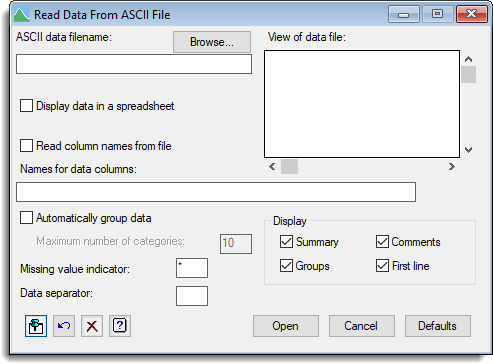Click the up arrow of data view scrollbar
Image resolution: width=493 pixels, height=364 pixels.
468,59
